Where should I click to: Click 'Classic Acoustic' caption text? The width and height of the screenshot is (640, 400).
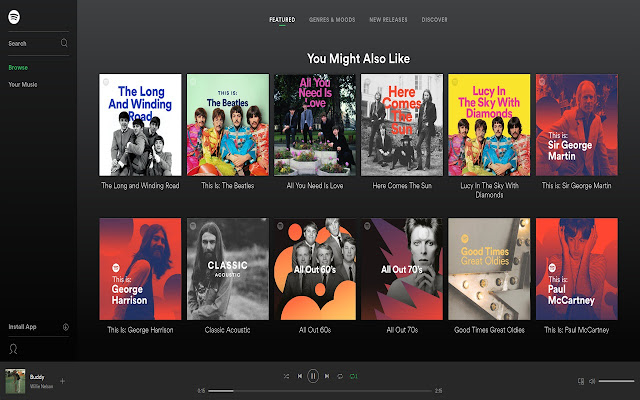(228, 330)
